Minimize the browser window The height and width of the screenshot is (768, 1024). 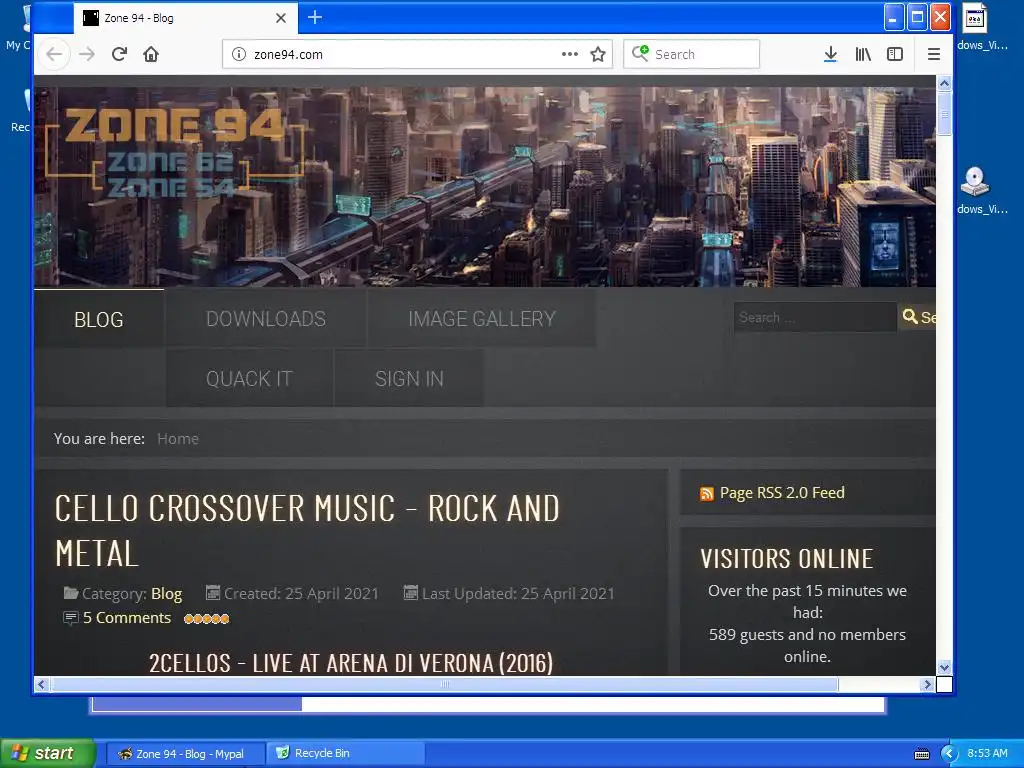tap(894, 18)
